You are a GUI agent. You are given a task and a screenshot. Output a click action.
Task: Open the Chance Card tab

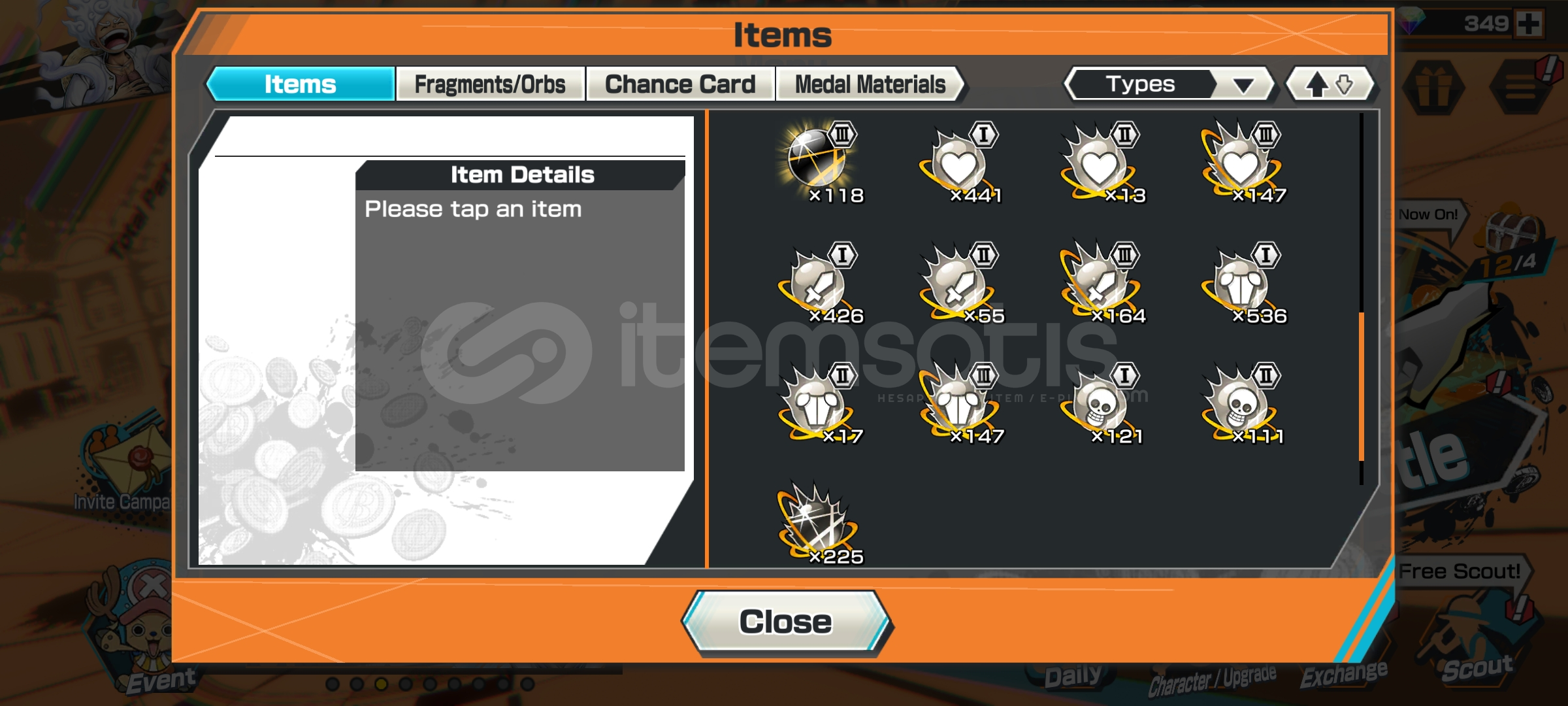point(680,84)
